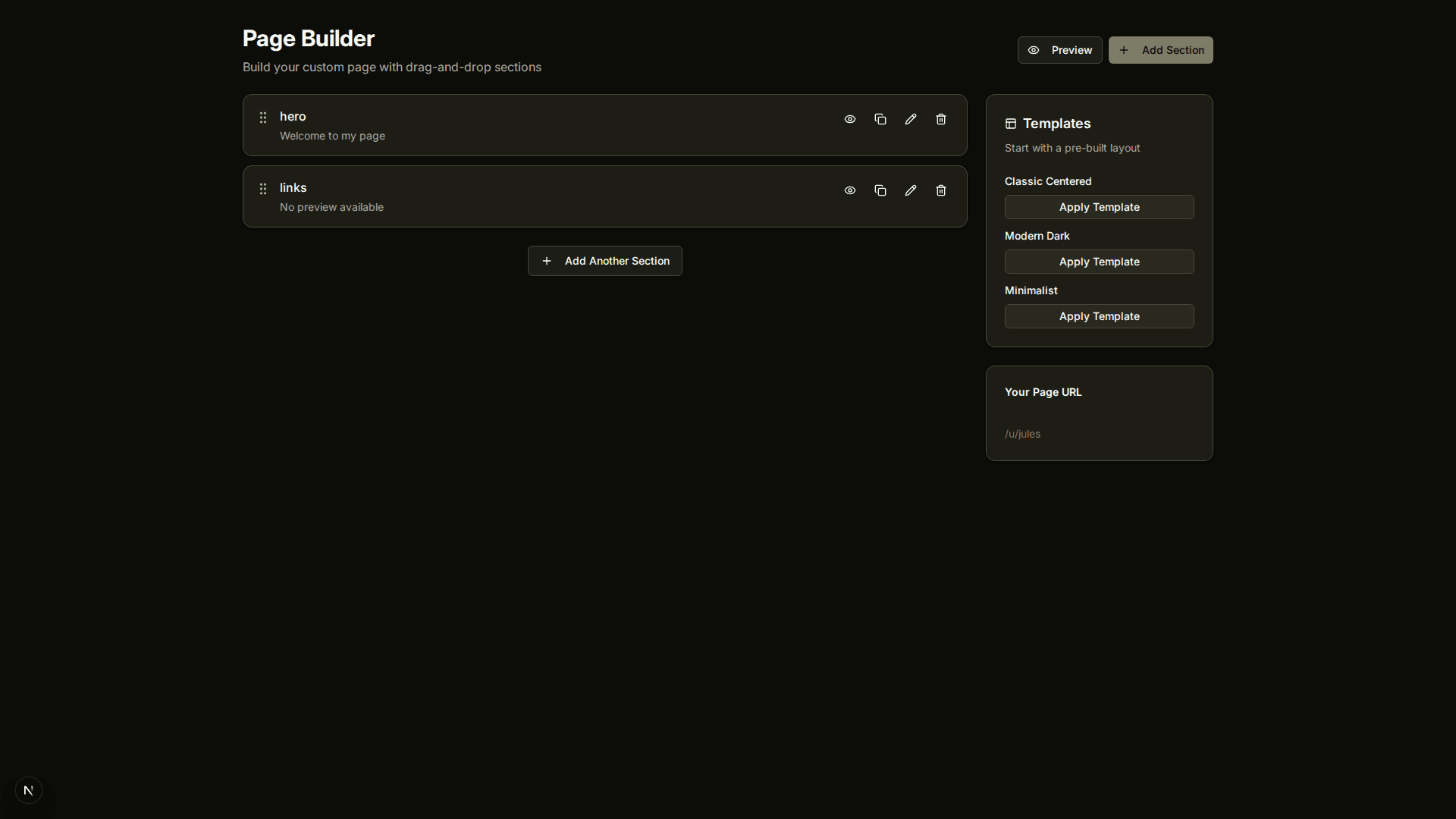Select the hero section title
This screenshot has height=819, width=1456.
pyautogui.click(x=293, y=116)
